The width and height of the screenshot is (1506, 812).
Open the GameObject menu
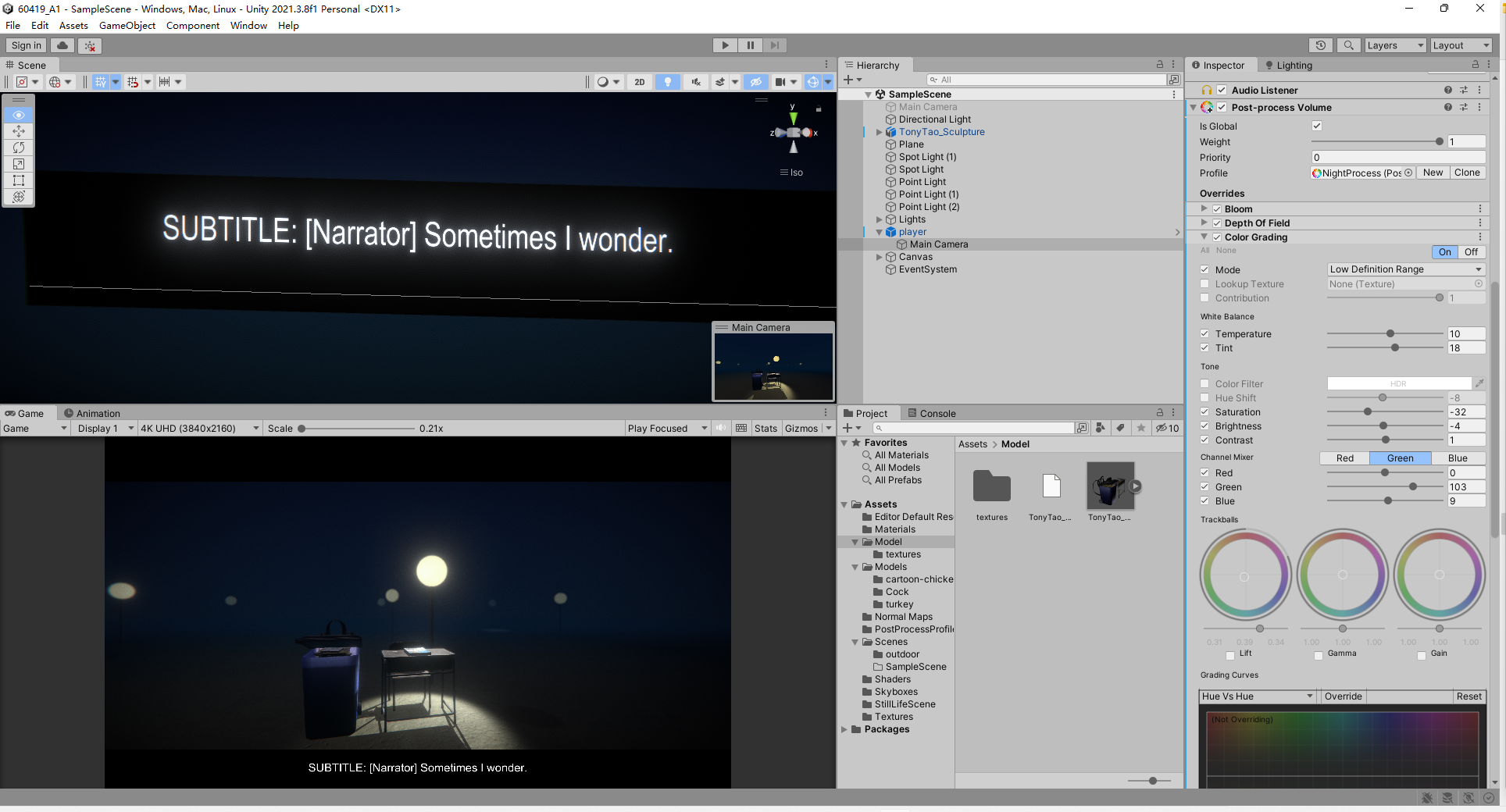[x=127, y=25]
